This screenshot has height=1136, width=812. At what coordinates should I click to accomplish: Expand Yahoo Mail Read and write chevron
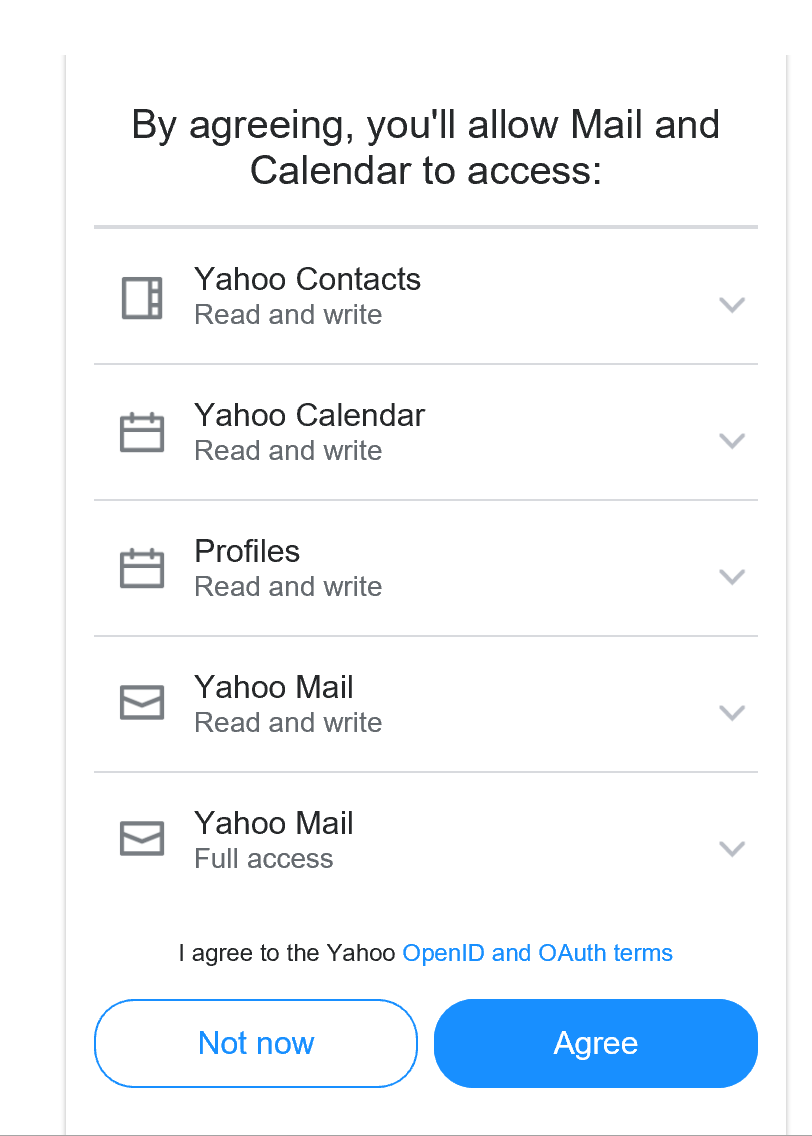(732, 713)
